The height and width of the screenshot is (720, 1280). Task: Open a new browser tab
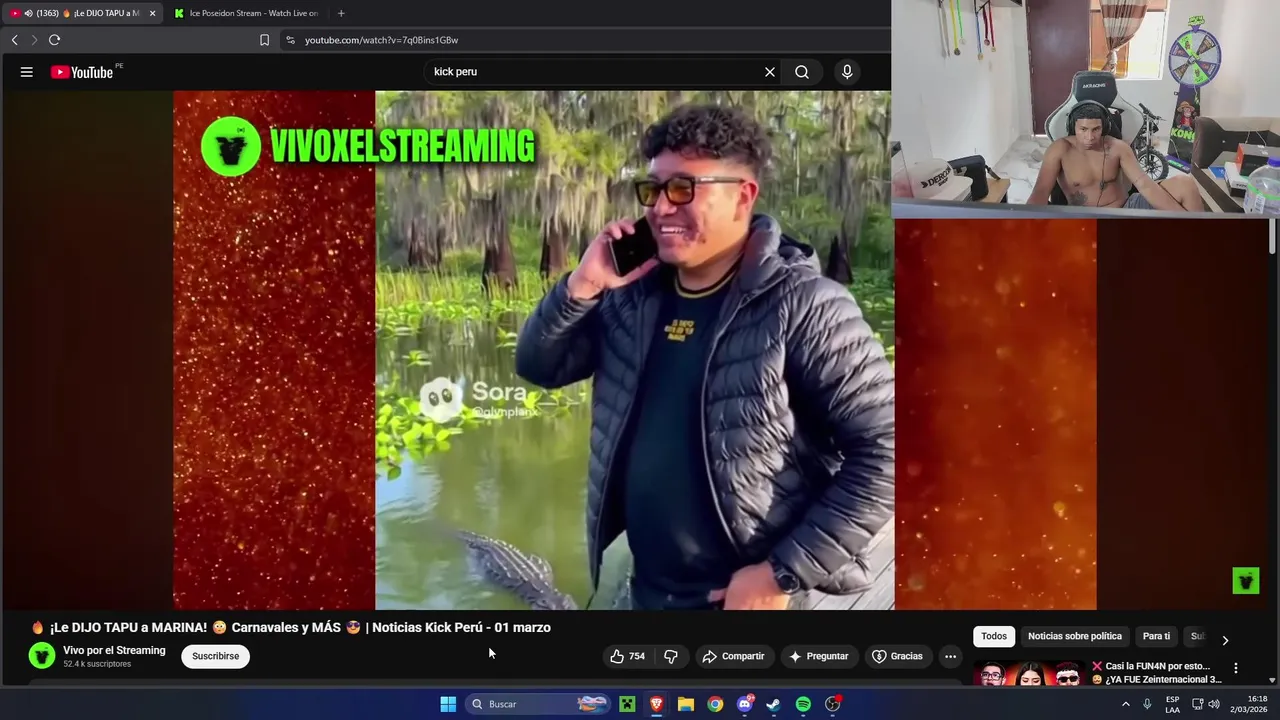(x=341, y=13)
